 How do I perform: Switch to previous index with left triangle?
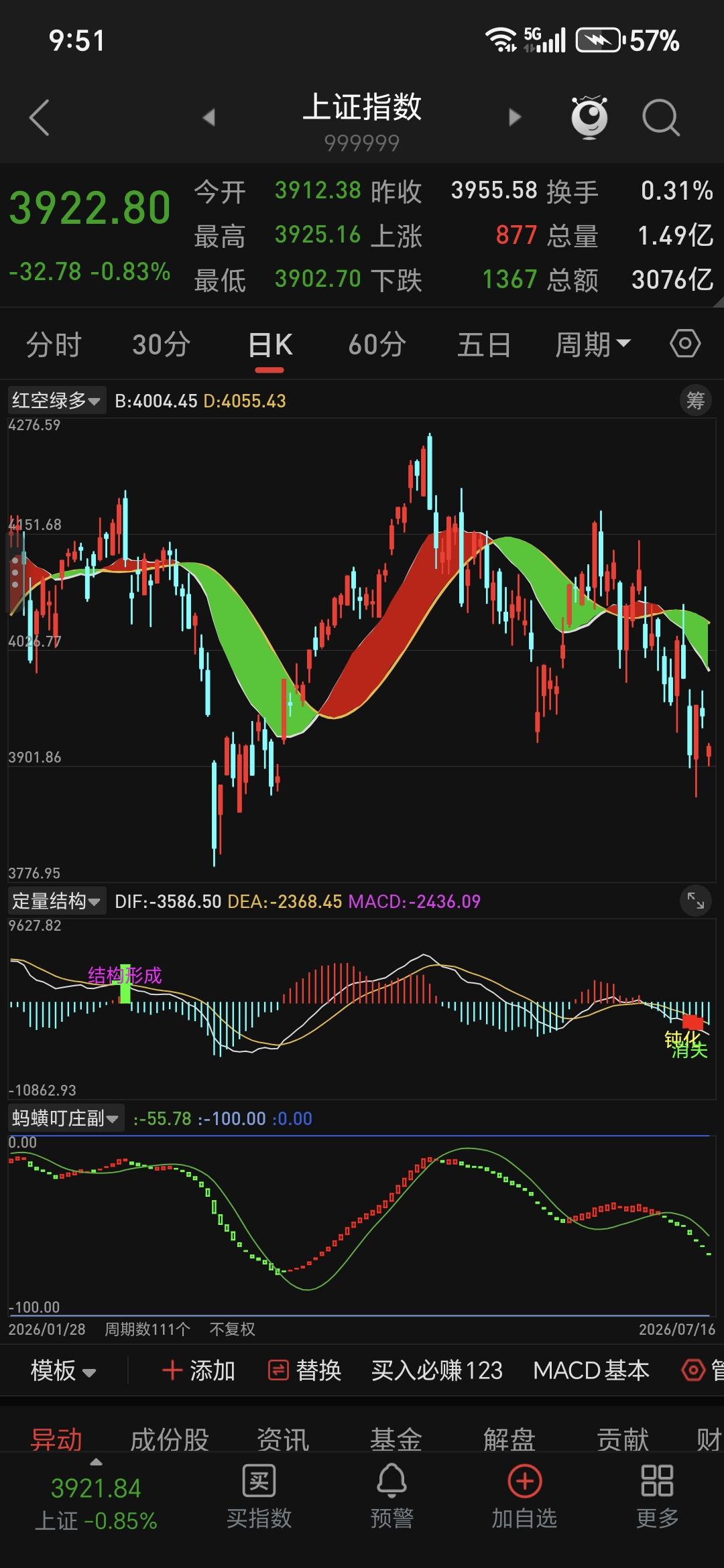[x=208, y=117]
